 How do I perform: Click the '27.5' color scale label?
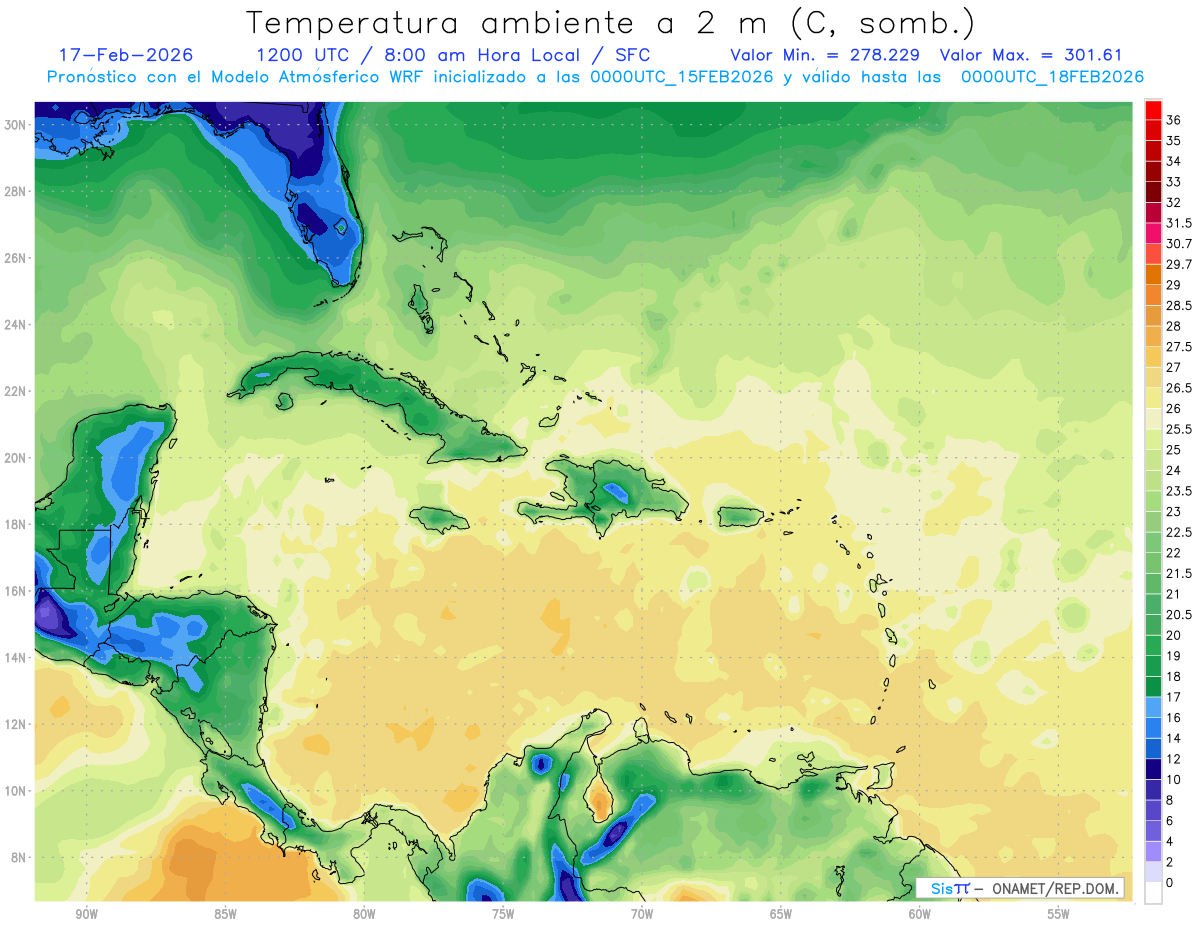click(x=1179, y=347)
